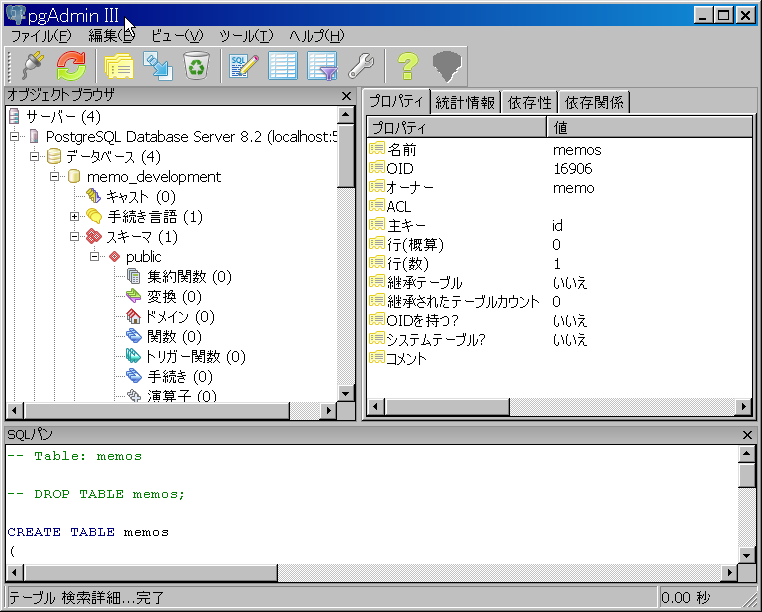Viewport: 762px width, 612px height.
Task: Switch to the プロパティ tab
Action: tap(397, 102)
